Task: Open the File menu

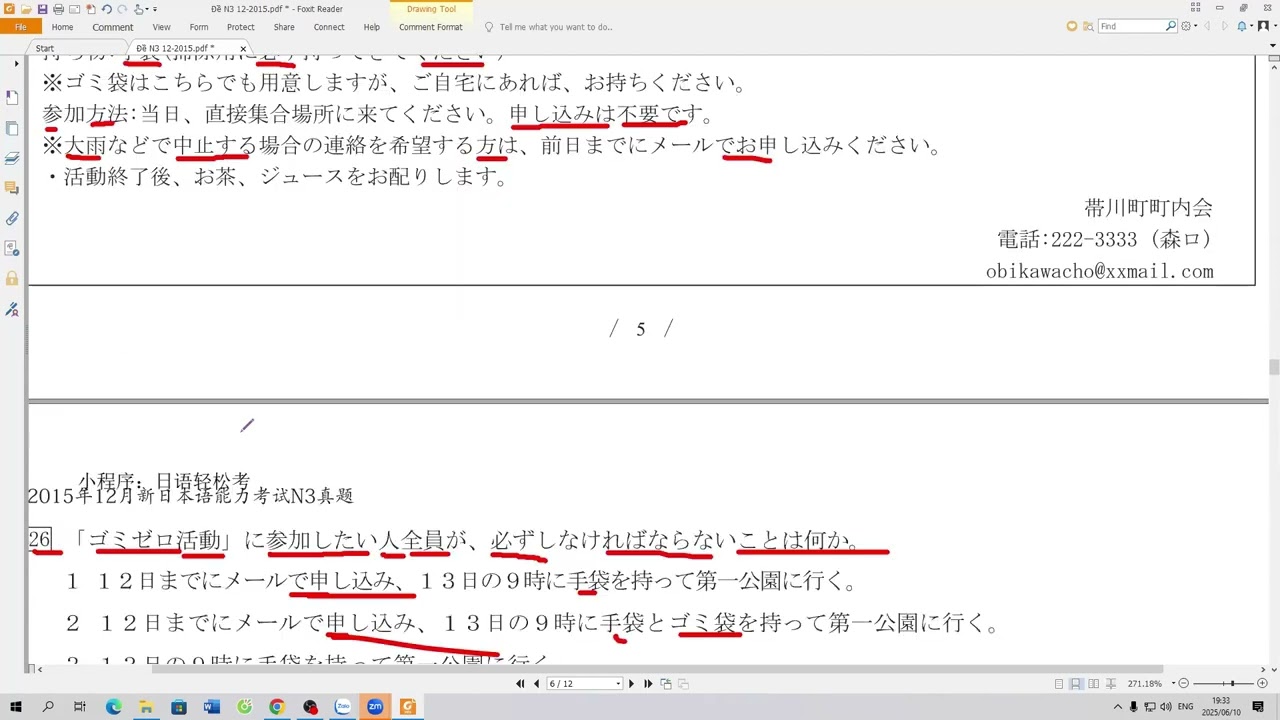Action: coord(20,27)
